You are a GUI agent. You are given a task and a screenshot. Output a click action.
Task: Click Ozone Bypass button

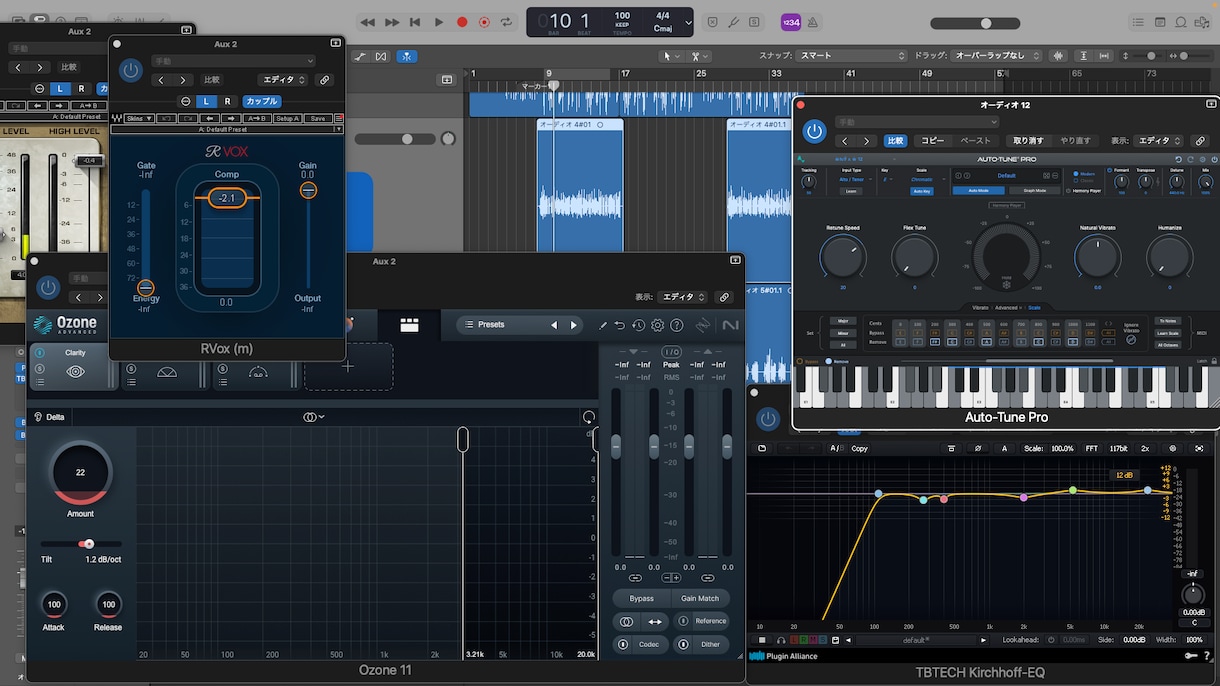641,598
